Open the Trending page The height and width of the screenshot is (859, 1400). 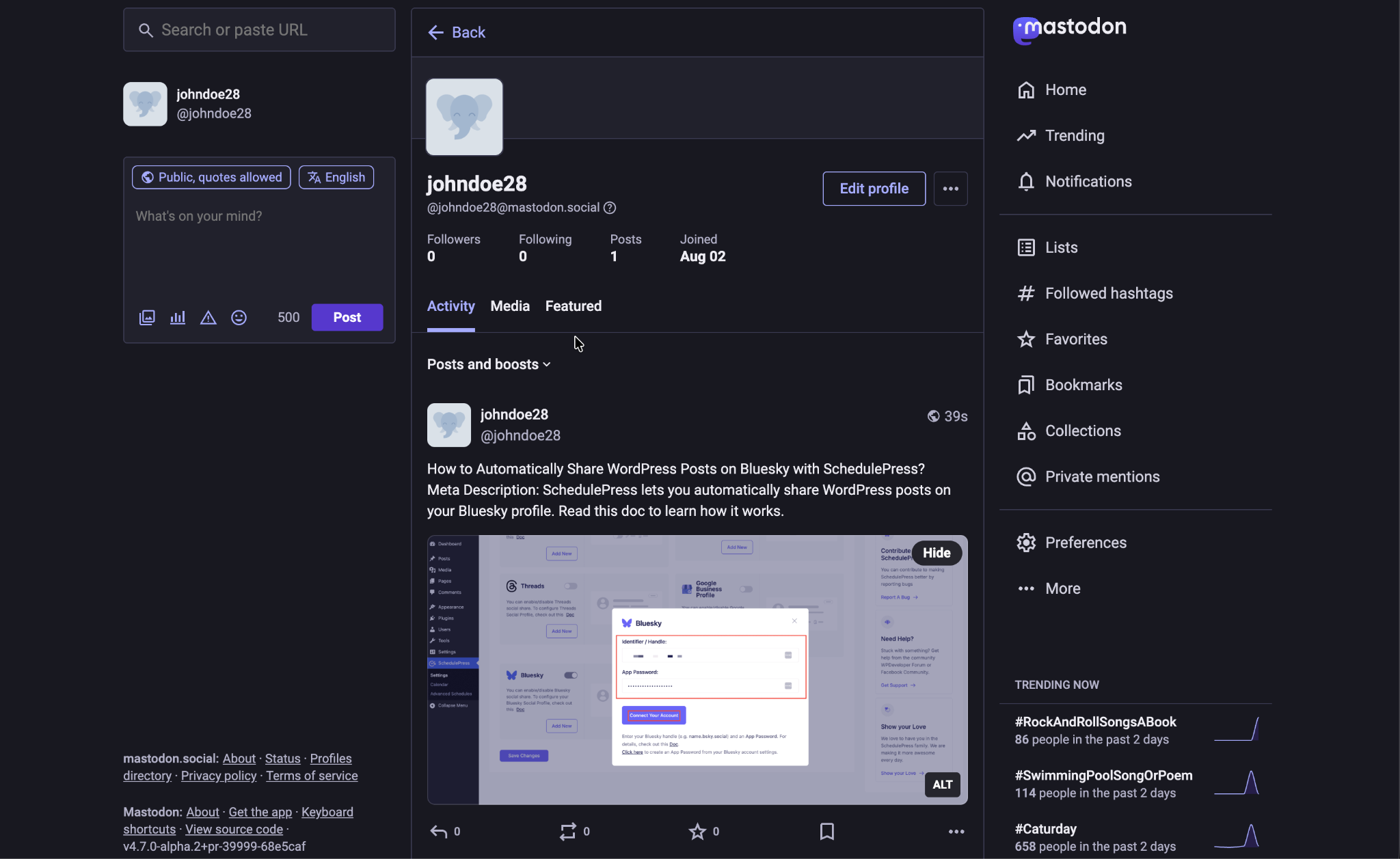[1060, 136]
